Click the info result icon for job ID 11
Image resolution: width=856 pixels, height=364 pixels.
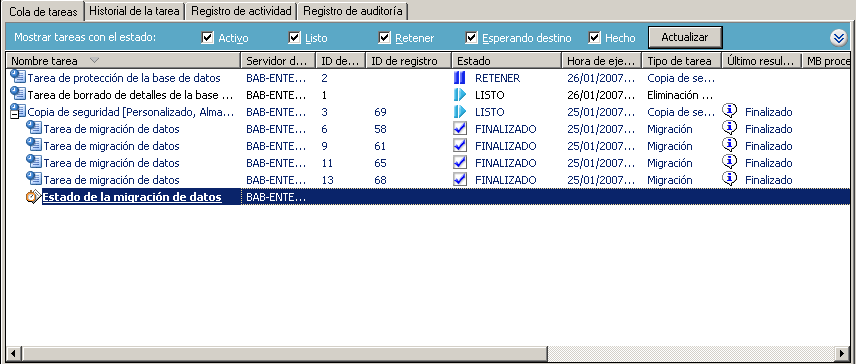pyautogui.click(x=729, y=162)
